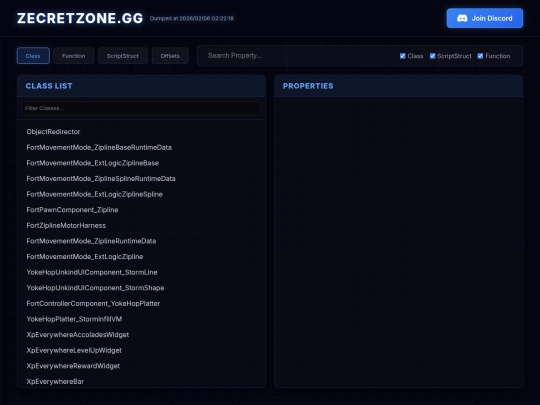Viewport: 540px width, 405px height.
Task: Select FortMovementMode_ZiplineSplineRuntimeData class
Action: [x=141, y=179]
